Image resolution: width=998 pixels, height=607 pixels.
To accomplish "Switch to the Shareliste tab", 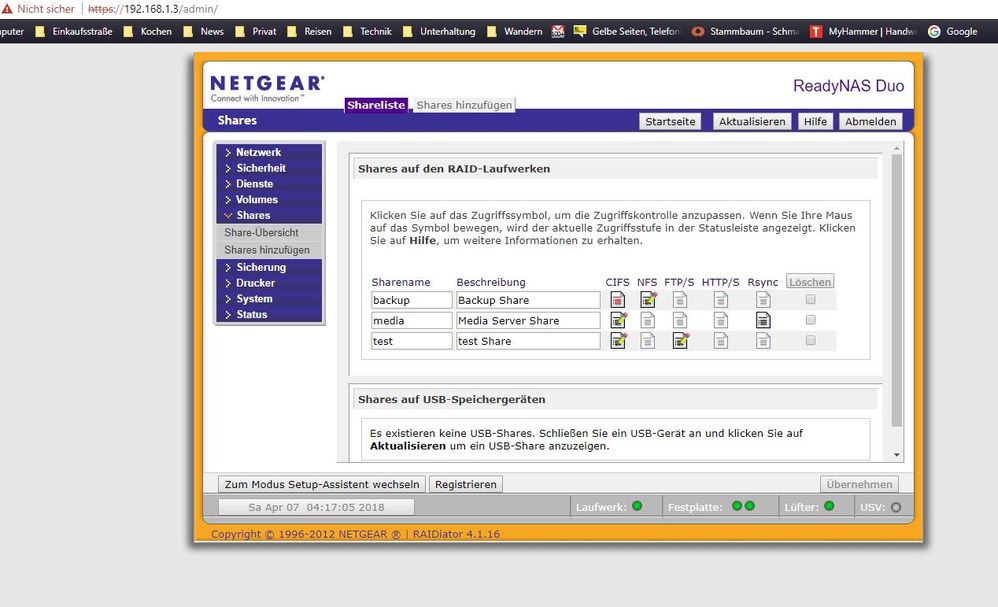I will (376, 105).
